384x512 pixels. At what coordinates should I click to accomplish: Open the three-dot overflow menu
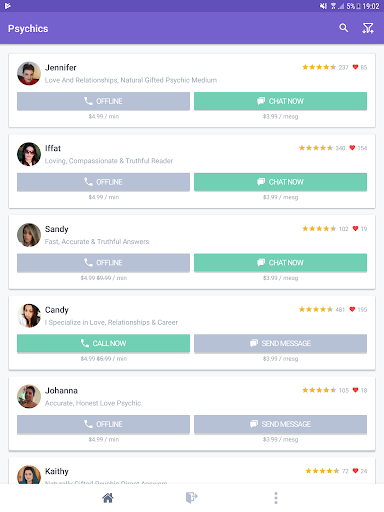[276, 498]
